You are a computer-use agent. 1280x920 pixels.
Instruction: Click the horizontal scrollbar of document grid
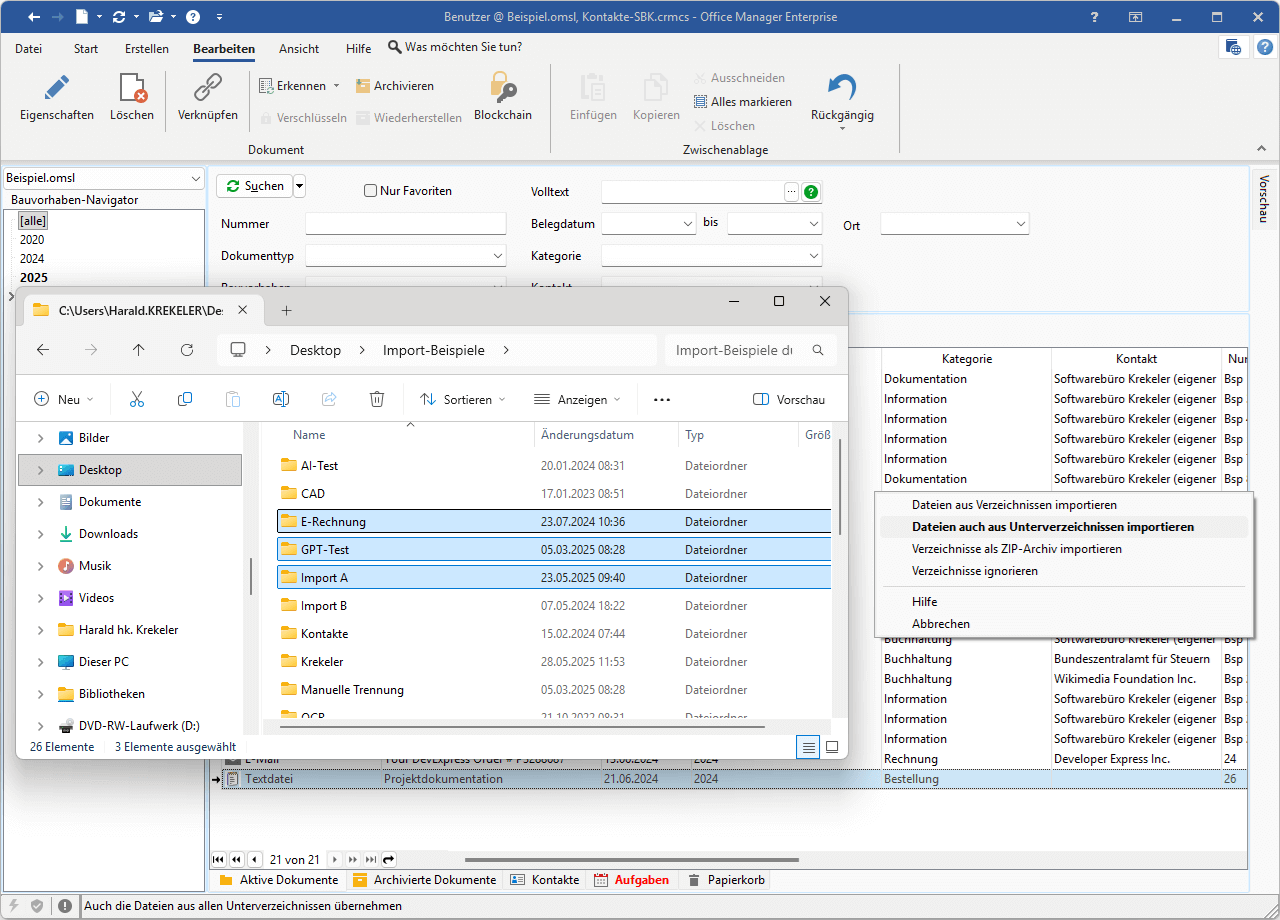[630, 859]
